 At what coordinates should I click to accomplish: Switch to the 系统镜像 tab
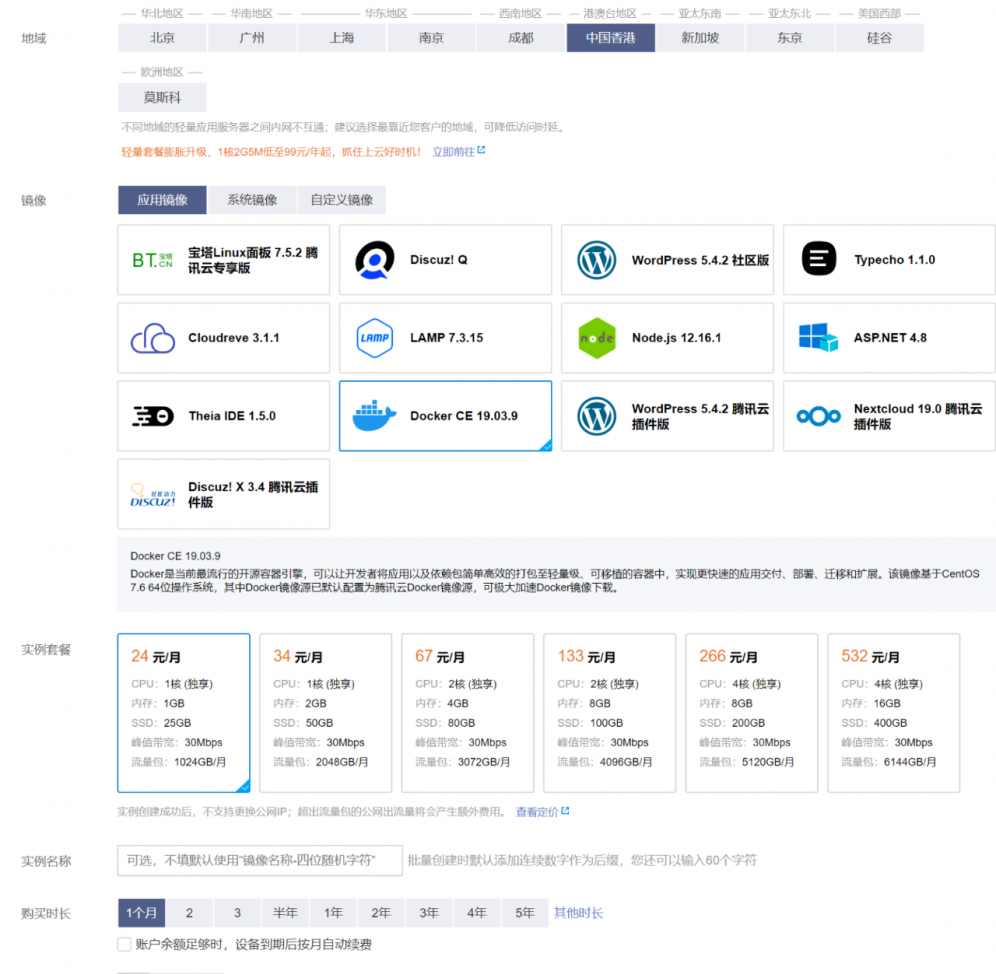click(x=252, y=200)
